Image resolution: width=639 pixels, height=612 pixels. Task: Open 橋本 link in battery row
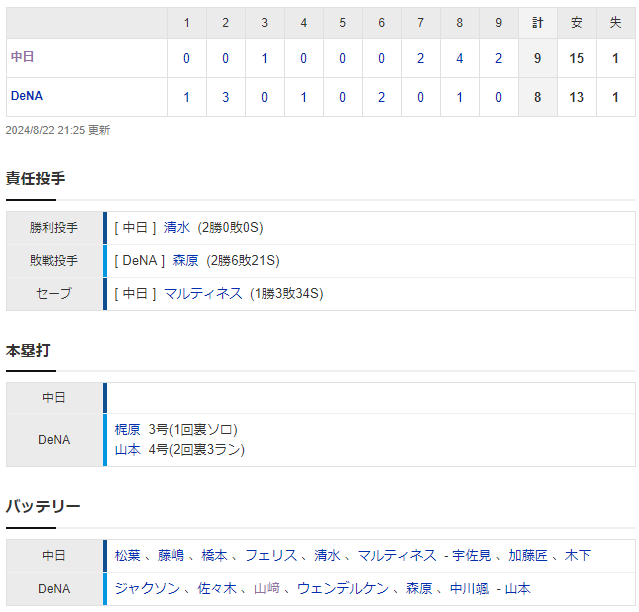pyautogui.click(x=214, y=555)
